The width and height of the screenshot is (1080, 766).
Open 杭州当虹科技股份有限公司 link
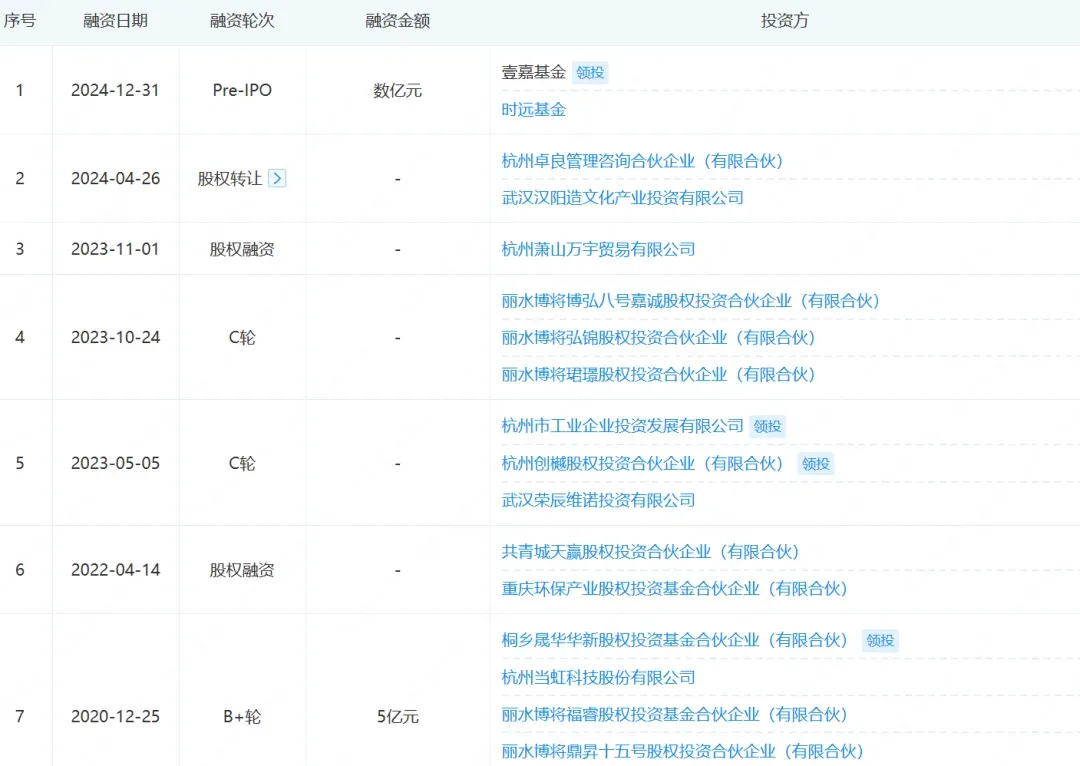coord(599,678)
